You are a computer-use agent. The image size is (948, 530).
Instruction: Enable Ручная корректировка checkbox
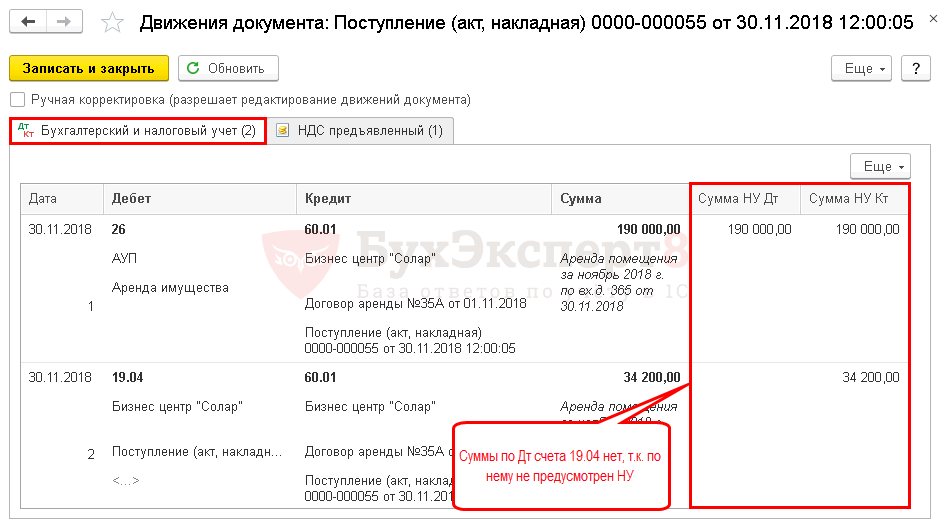[17, 100]
